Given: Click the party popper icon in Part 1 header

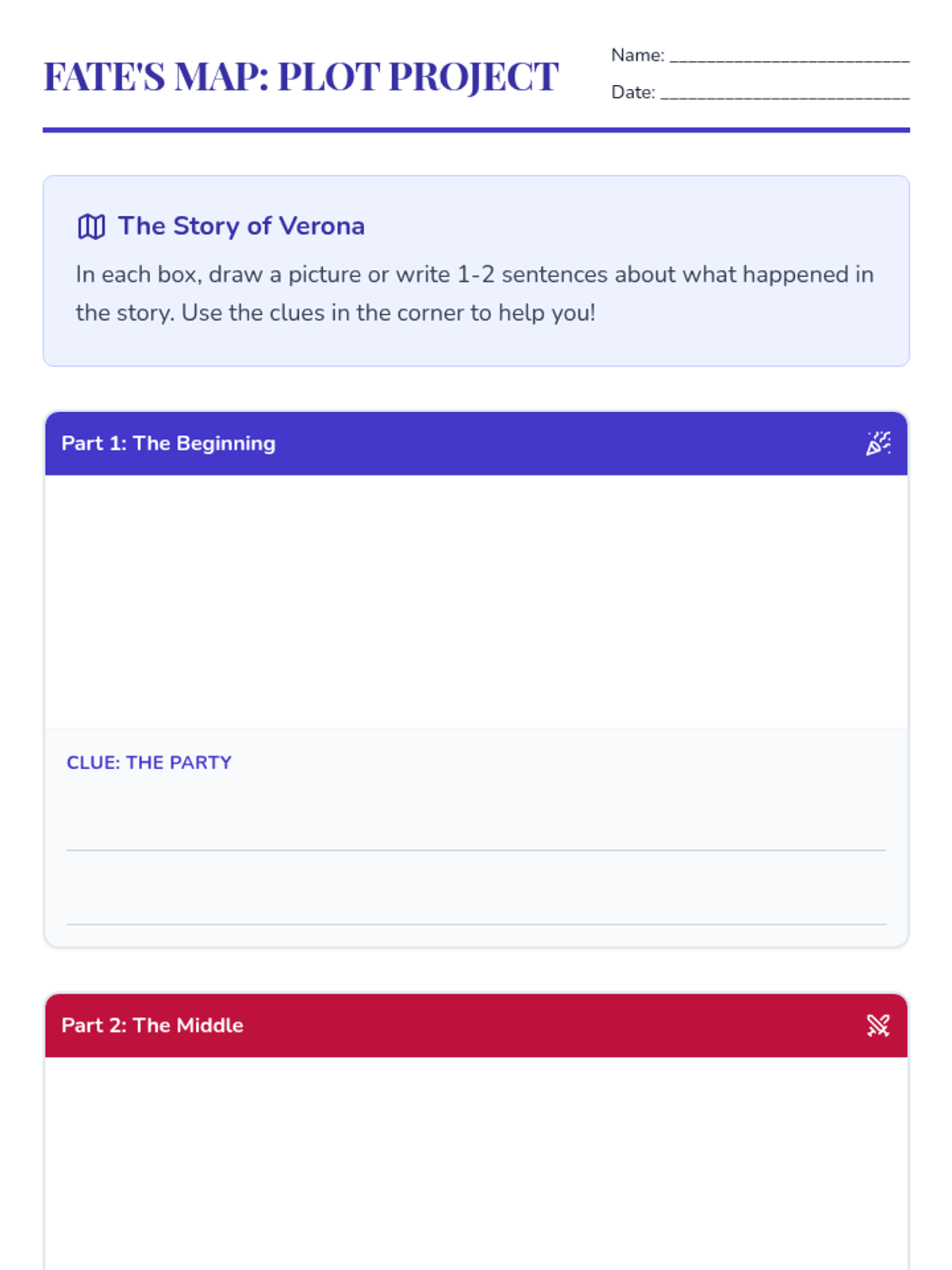Looking at the screenshot, I should click(x=878, y=443).
